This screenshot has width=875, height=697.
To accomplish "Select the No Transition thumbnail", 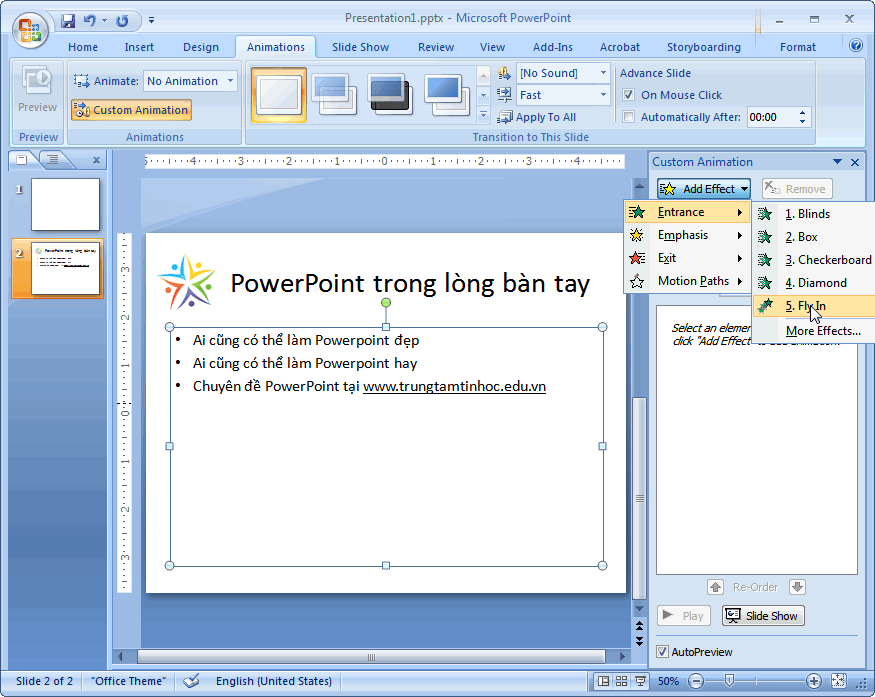I will click(x=279, y=94).
